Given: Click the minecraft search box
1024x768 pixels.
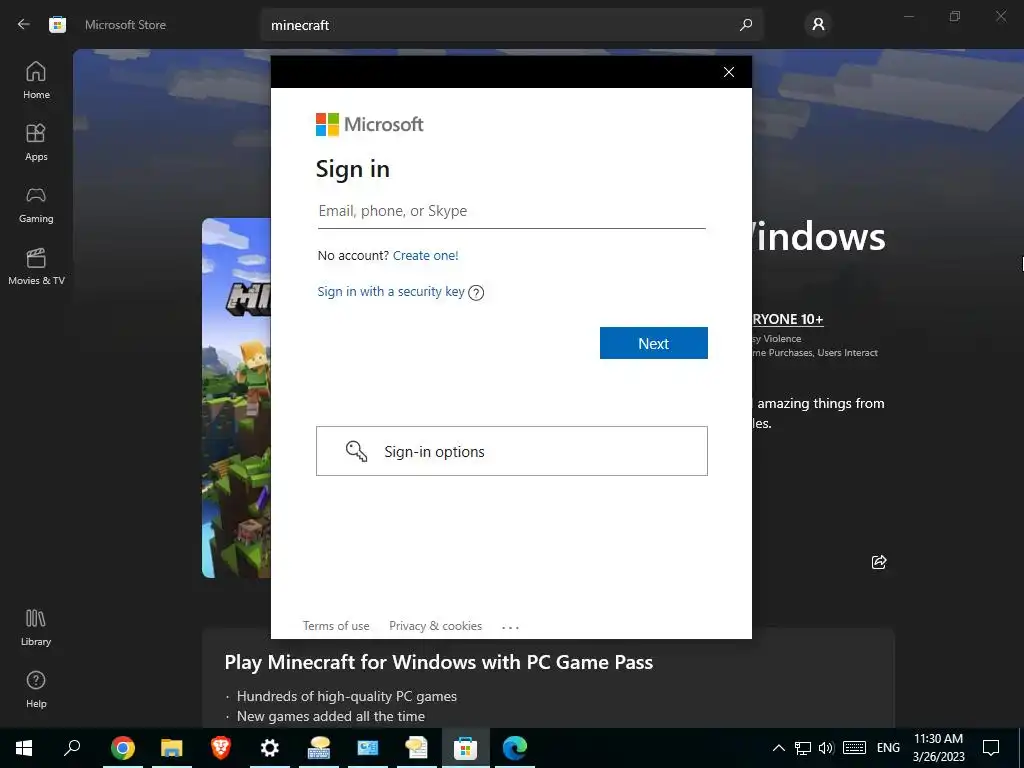Looking at the screenshot, I should [x=511, y=25].
